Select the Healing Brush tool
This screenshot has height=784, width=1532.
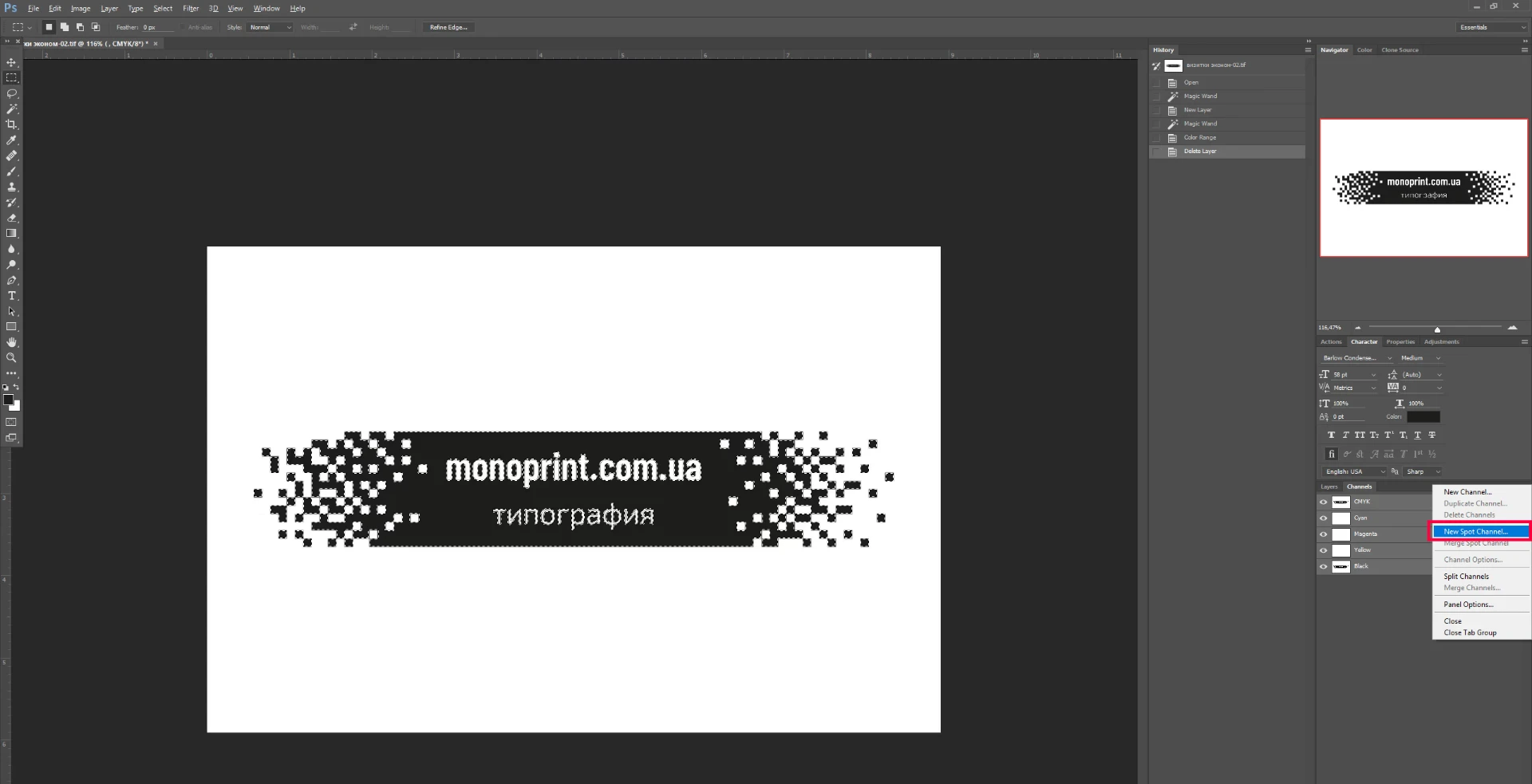point(11,156)
